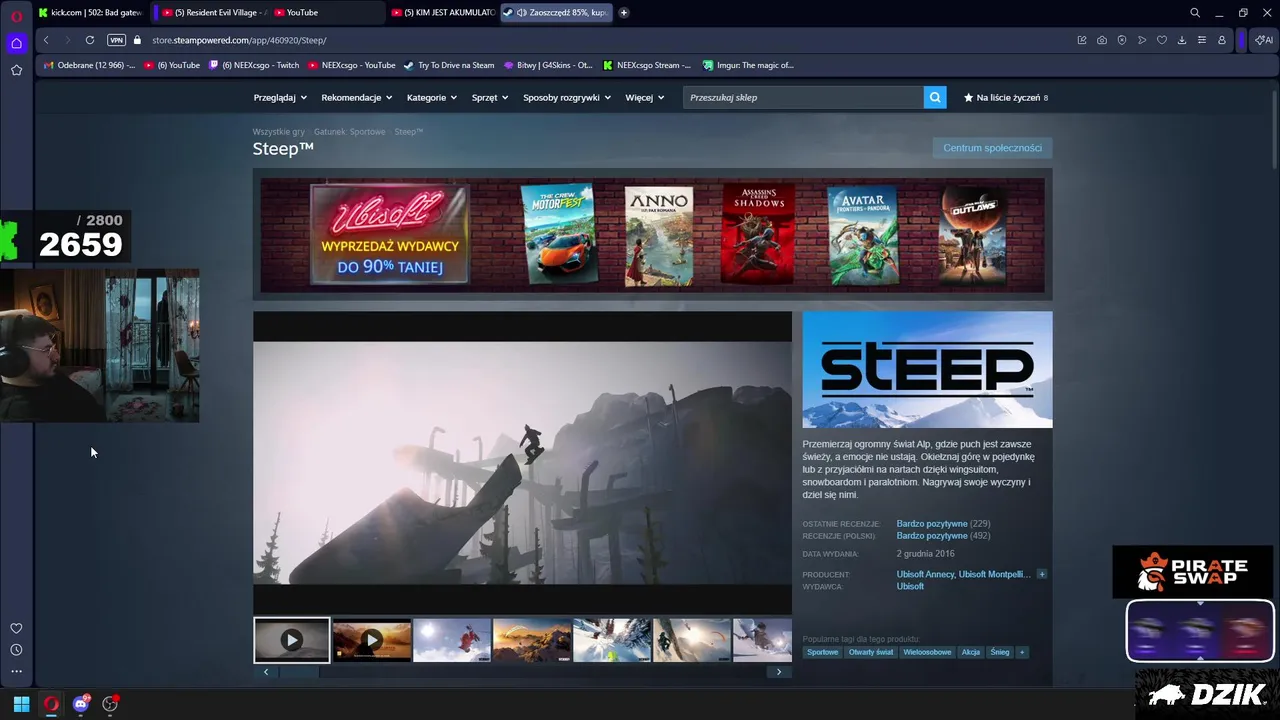Open The Crew Motorfest banner game
The image size is (1280, 720).
[557, 234]
